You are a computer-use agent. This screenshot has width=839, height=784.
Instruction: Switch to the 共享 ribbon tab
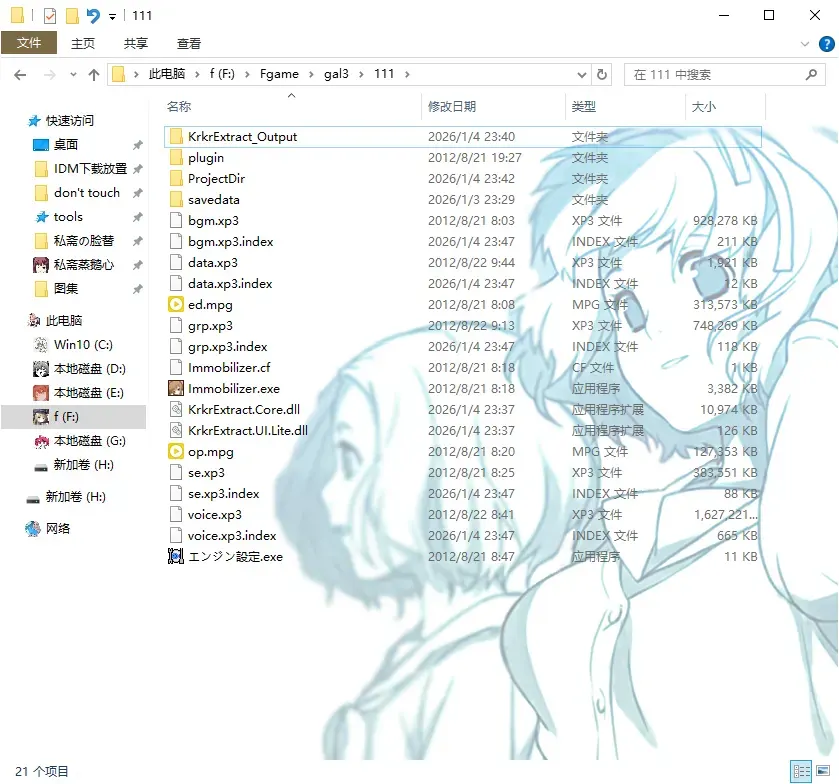coord(135,43)
